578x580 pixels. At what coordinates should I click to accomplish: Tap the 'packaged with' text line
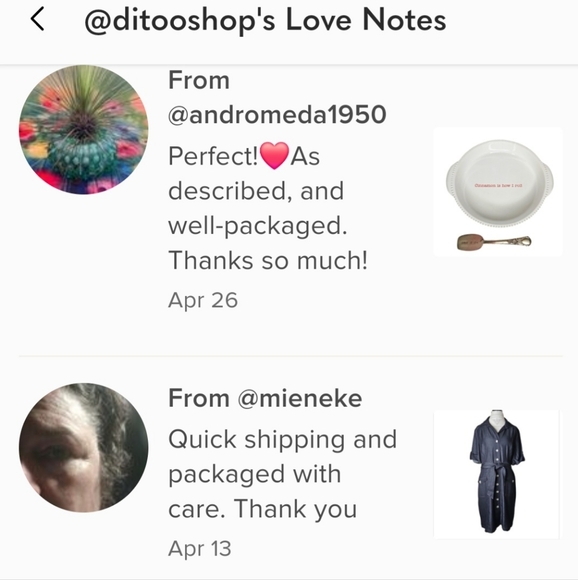[x=254, y=475]
